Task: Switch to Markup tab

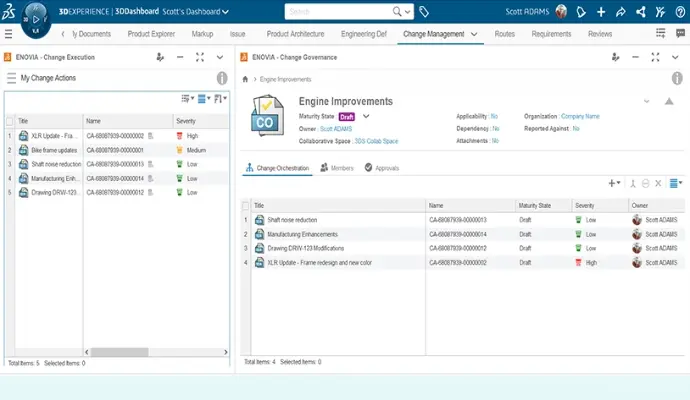Action: click(x=202, y=34)
